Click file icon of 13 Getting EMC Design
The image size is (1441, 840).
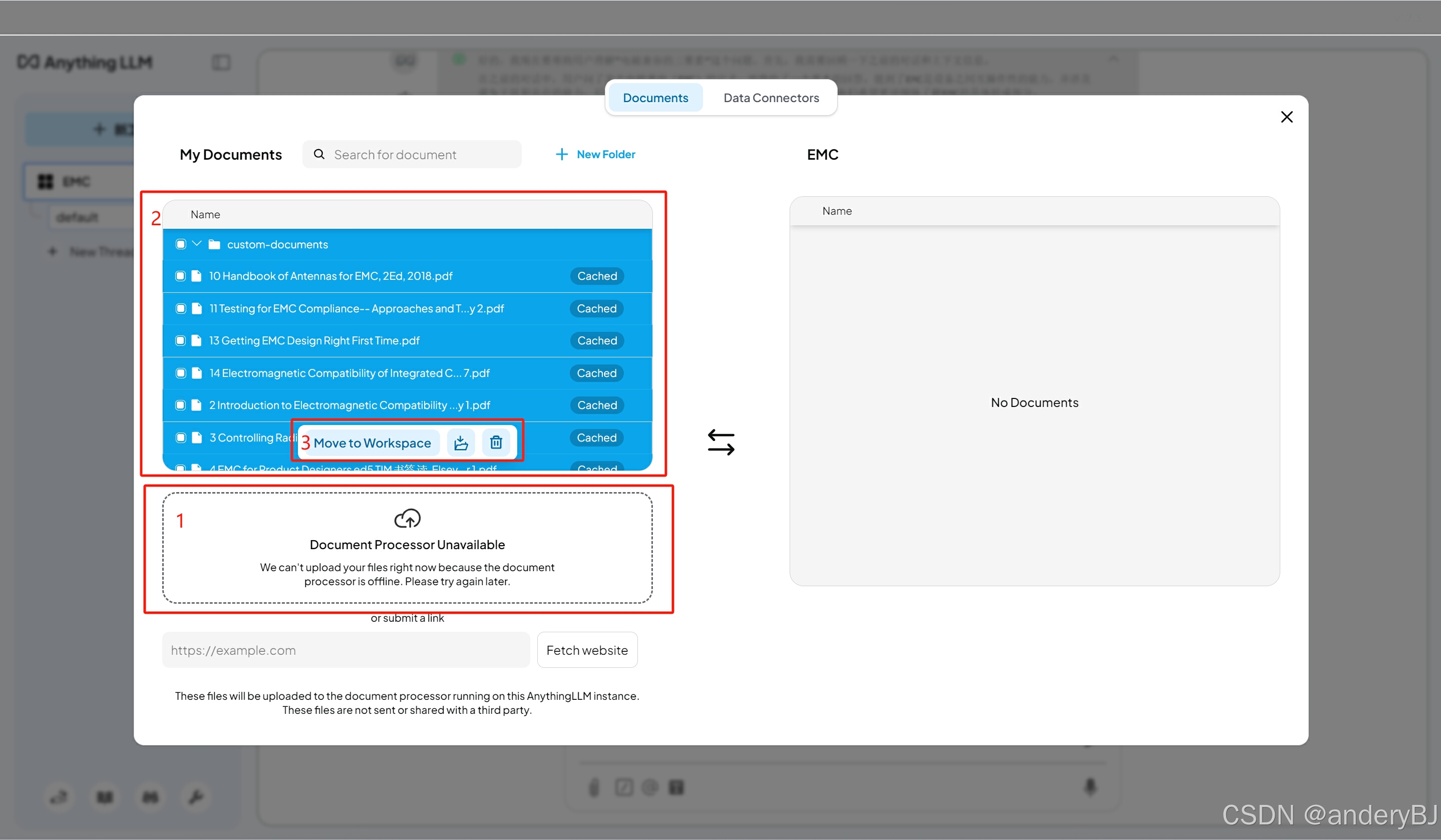[197, 341]
